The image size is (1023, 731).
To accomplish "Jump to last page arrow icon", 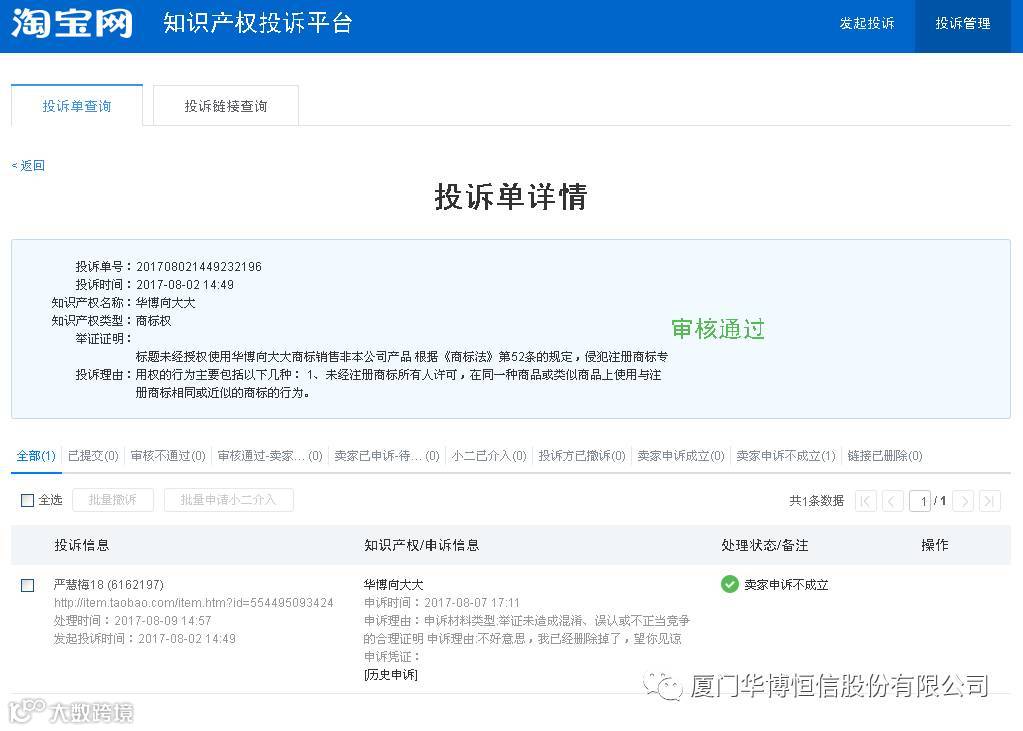I will 990,501.
